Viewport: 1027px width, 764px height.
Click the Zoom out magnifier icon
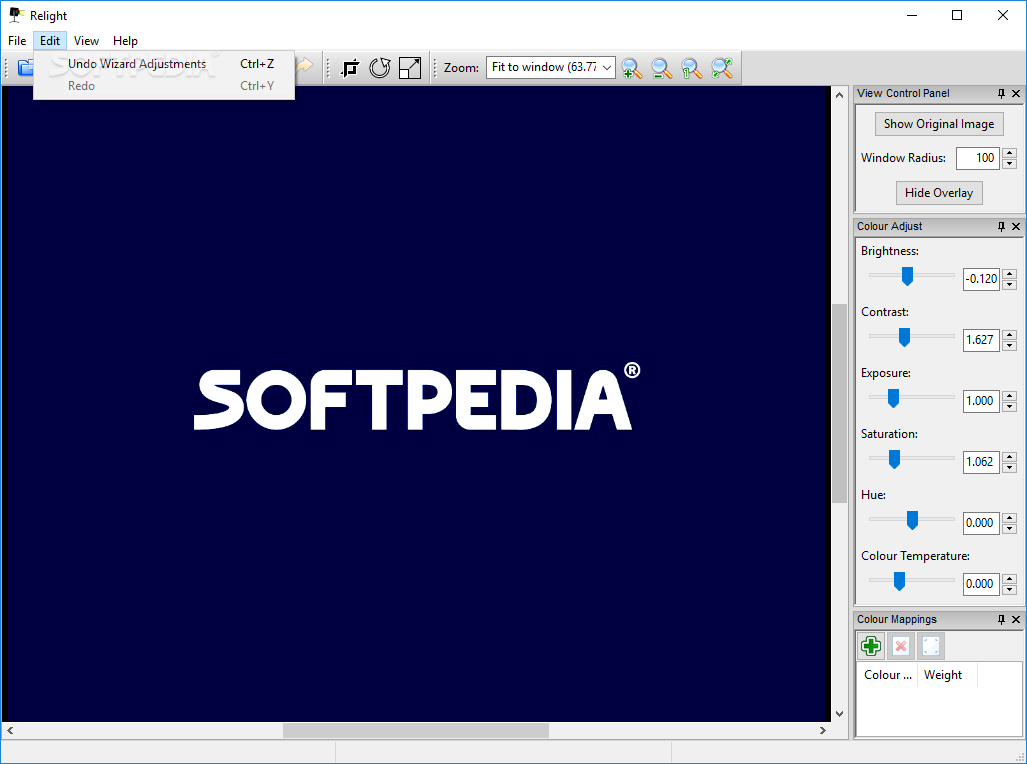coord(662,67)
